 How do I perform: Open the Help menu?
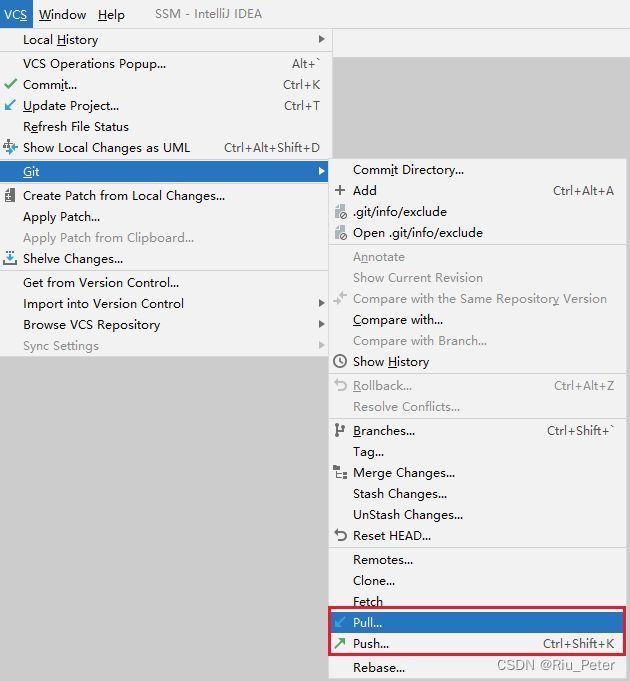point(111,15)
